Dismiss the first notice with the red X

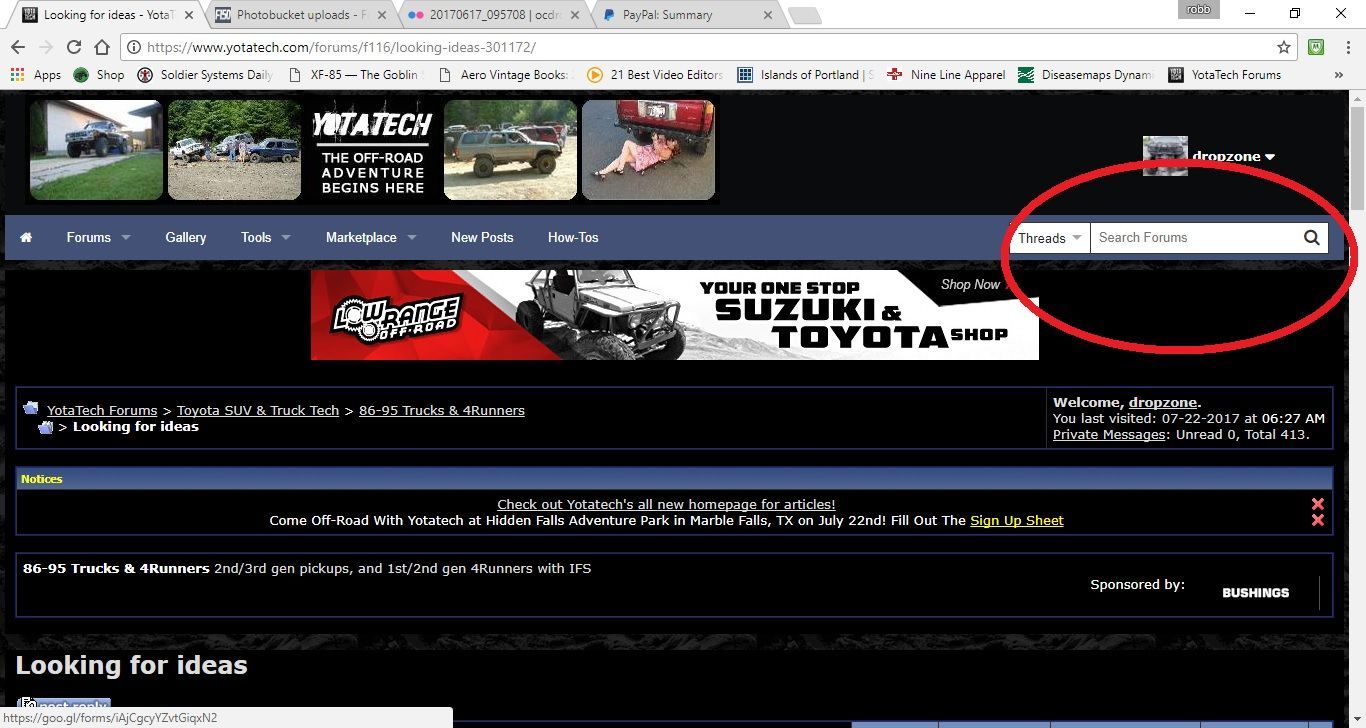click(x=1317, y=504)
